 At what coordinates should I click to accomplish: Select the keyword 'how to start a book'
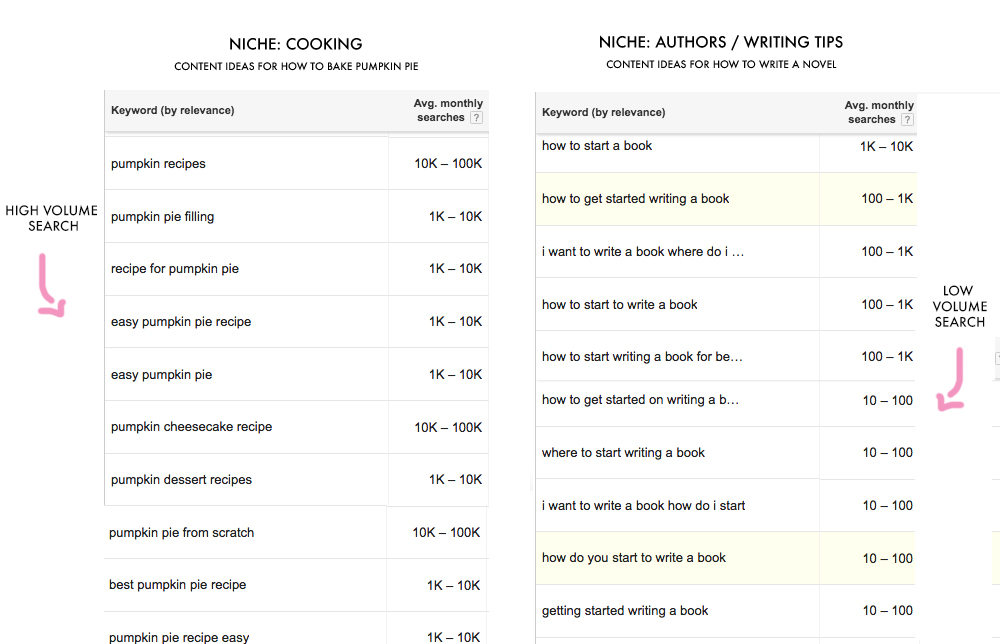point(597,146)
